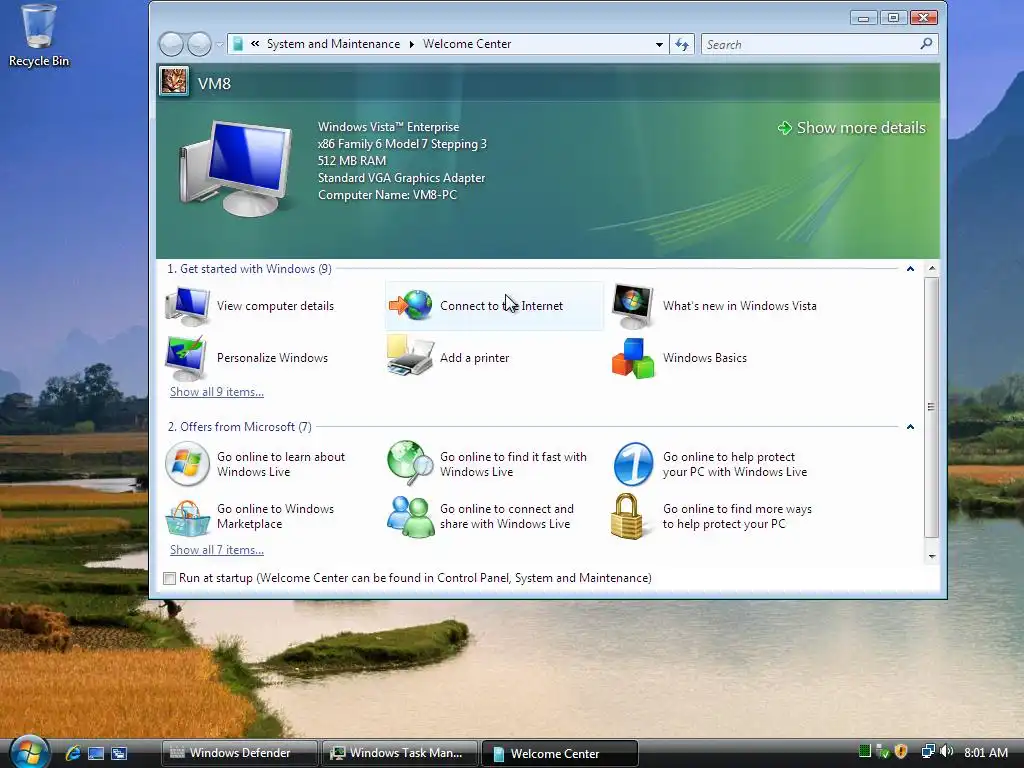Click the volume speaker tray icon
The height and width of the screenshot is (768, 1024).
(947, 752)
